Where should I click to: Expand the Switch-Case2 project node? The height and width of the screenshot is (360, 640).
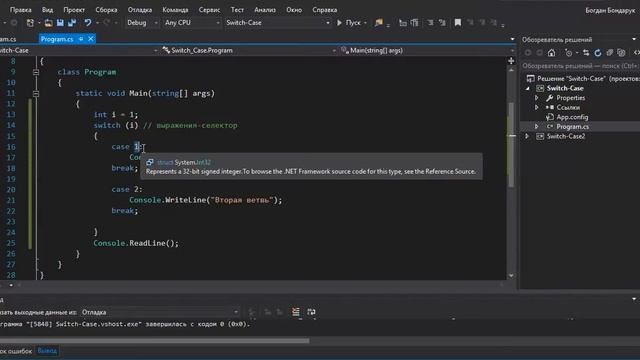point(527,136)
